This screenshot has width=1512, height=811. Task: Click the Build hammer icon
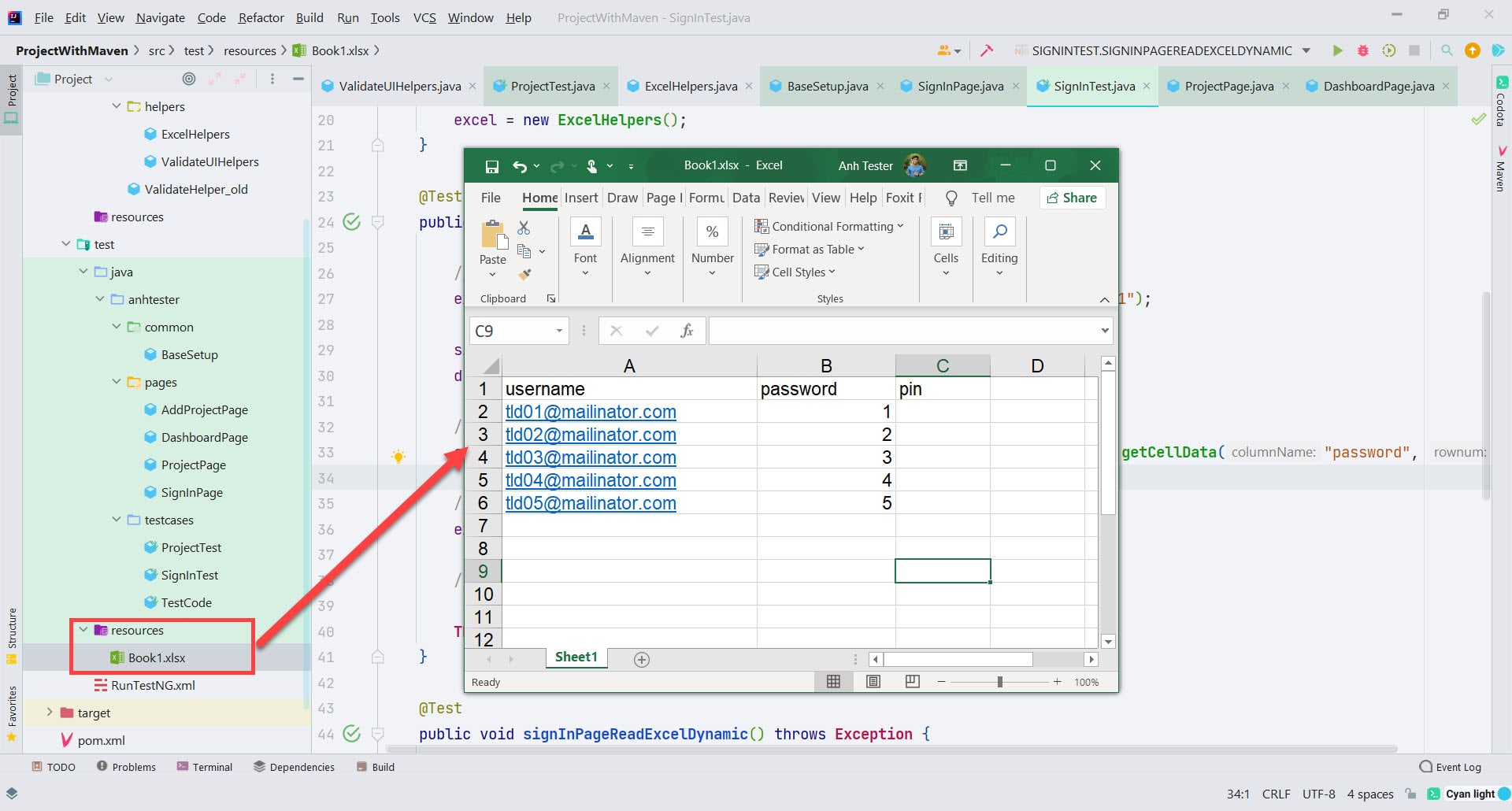point(986,50)
